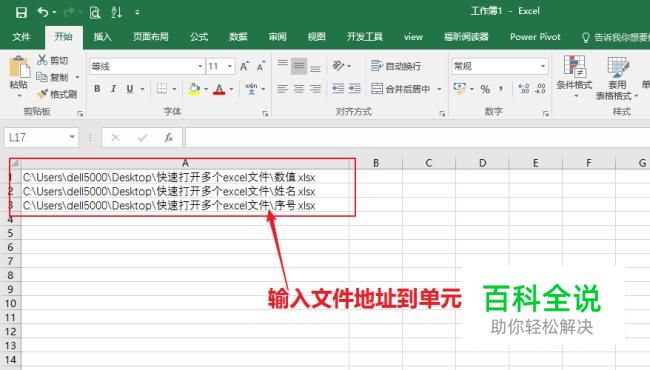Open the font size 11 dropdown

coord(230,66)
